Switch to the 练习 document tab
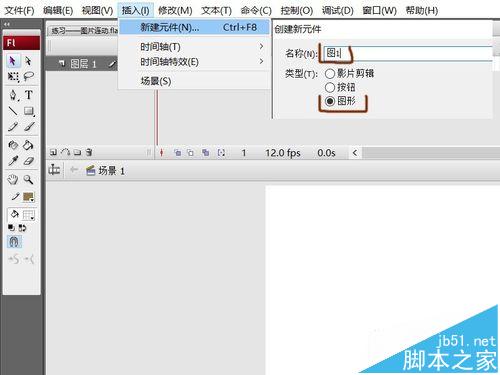Viewport: 500px width, 375px height. [x=83, y=31]
